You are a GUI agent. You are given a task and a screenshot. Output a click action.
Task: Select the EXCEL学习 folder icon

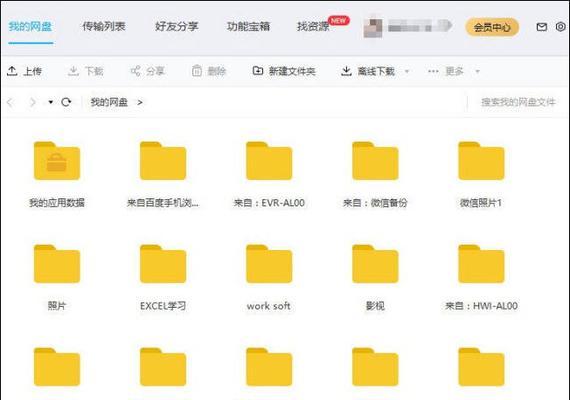click(x=163, y=264)
